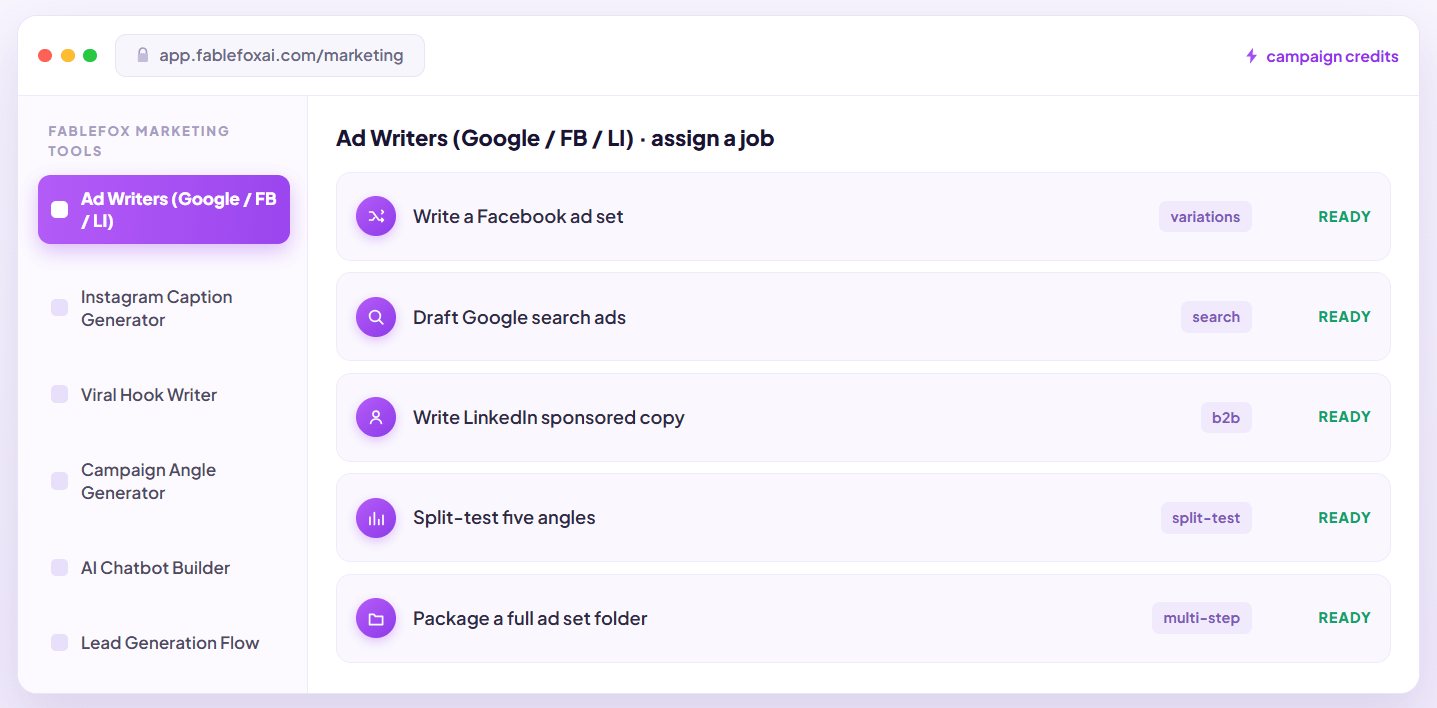Switch to the Campaign Angle Generator

[164, 481]
